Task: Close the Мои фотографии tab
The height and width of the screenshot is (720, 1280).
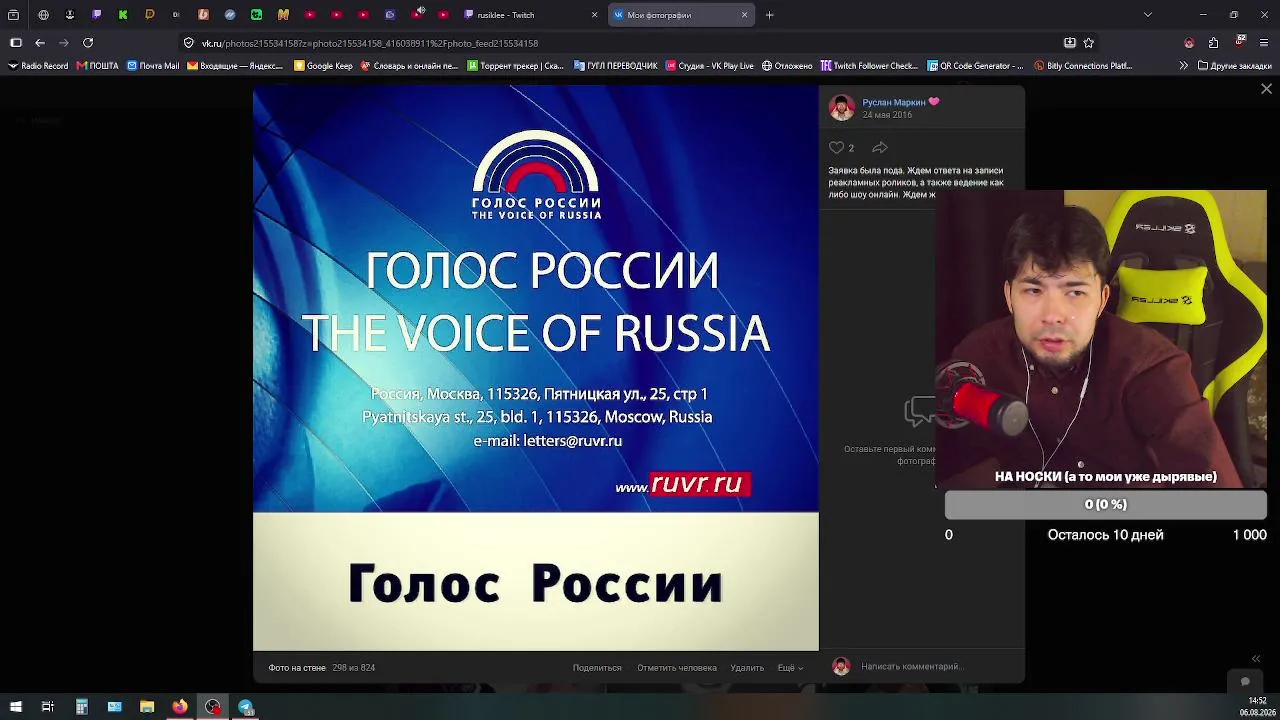Action: pos(744,15)
